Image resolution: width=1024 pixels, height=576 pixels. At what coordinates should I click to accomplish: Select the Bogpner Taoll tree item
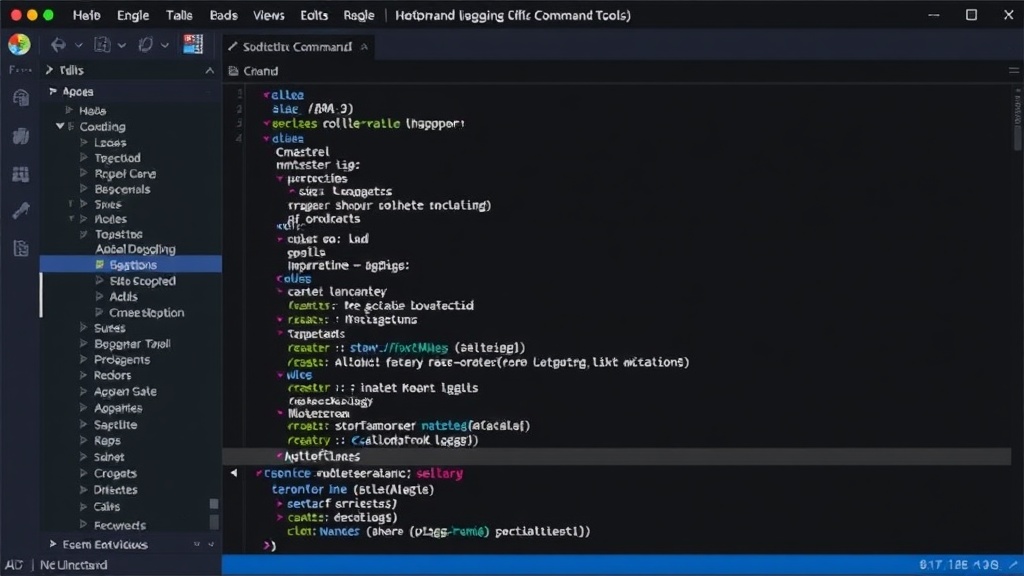(x=133, y=344)
